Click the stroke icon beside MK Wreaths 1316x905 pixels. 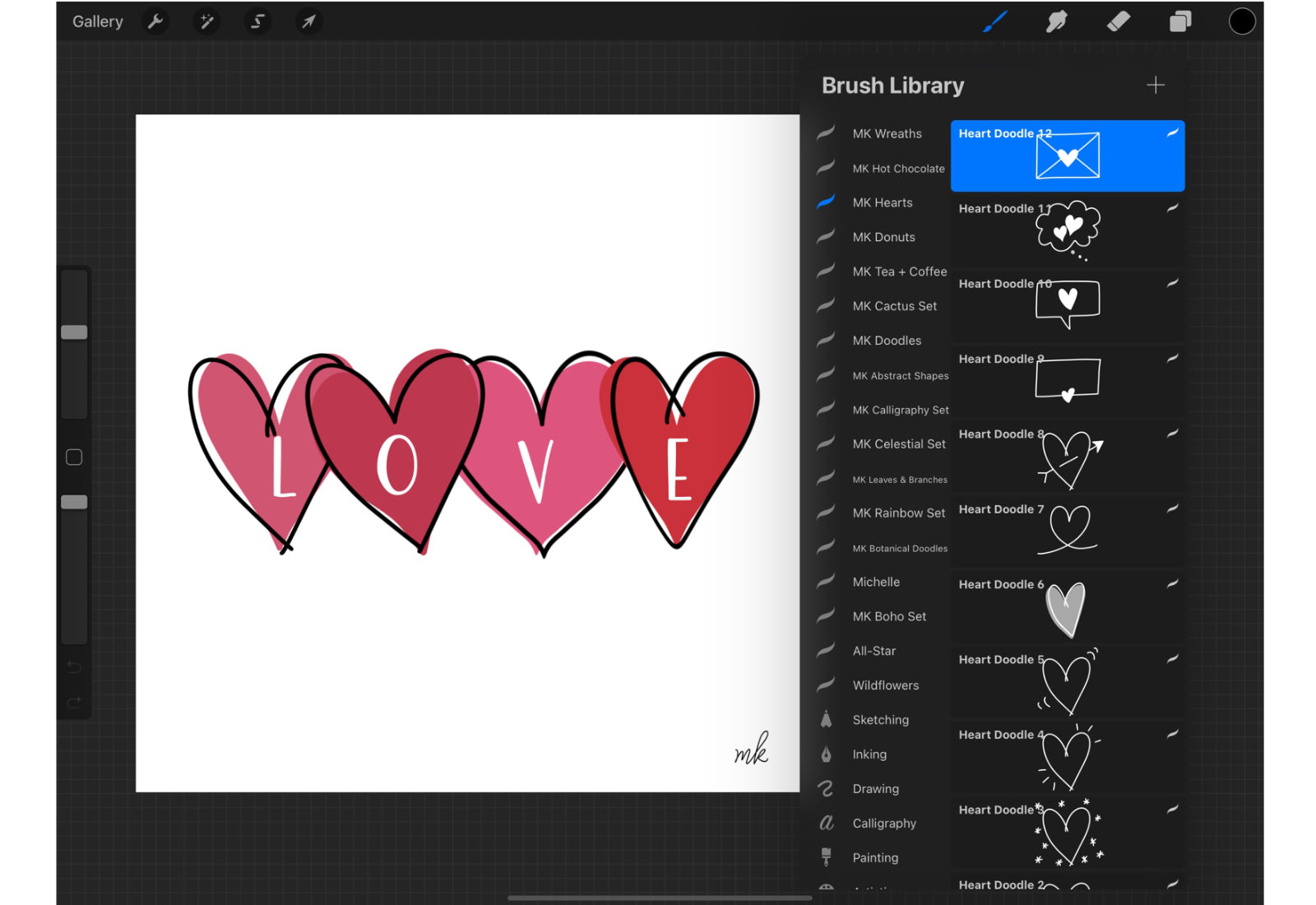tap(827, 132)
